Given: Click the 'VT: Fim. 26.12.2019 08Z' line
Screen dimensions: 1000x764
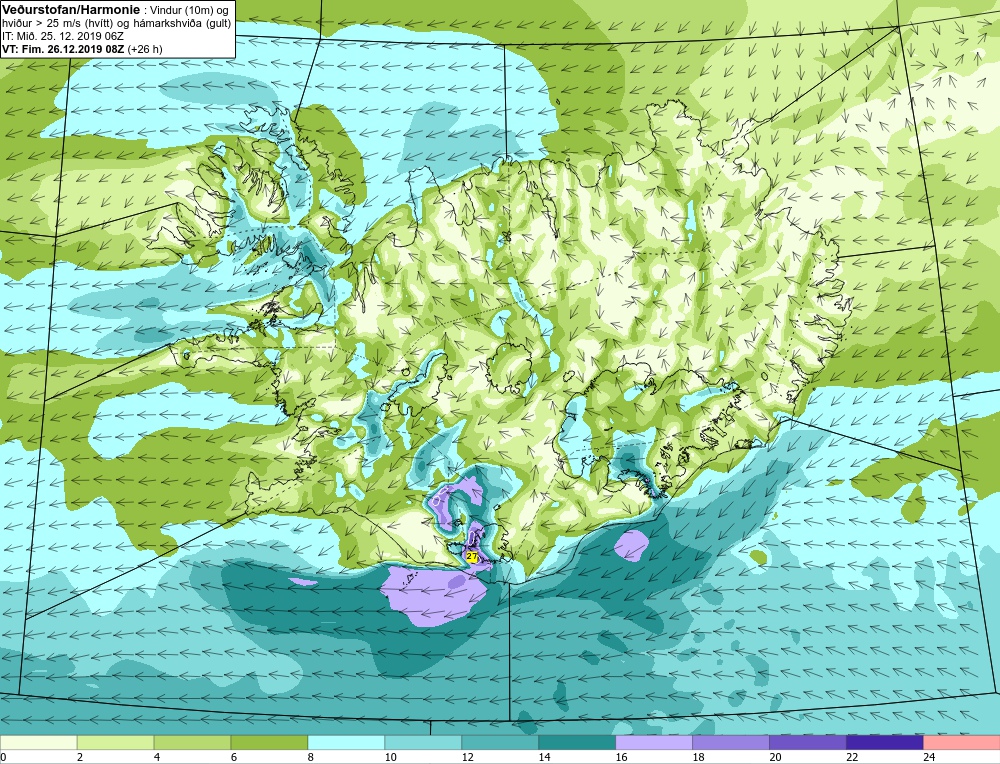Looking at the screenshot, I should (64, 49).
